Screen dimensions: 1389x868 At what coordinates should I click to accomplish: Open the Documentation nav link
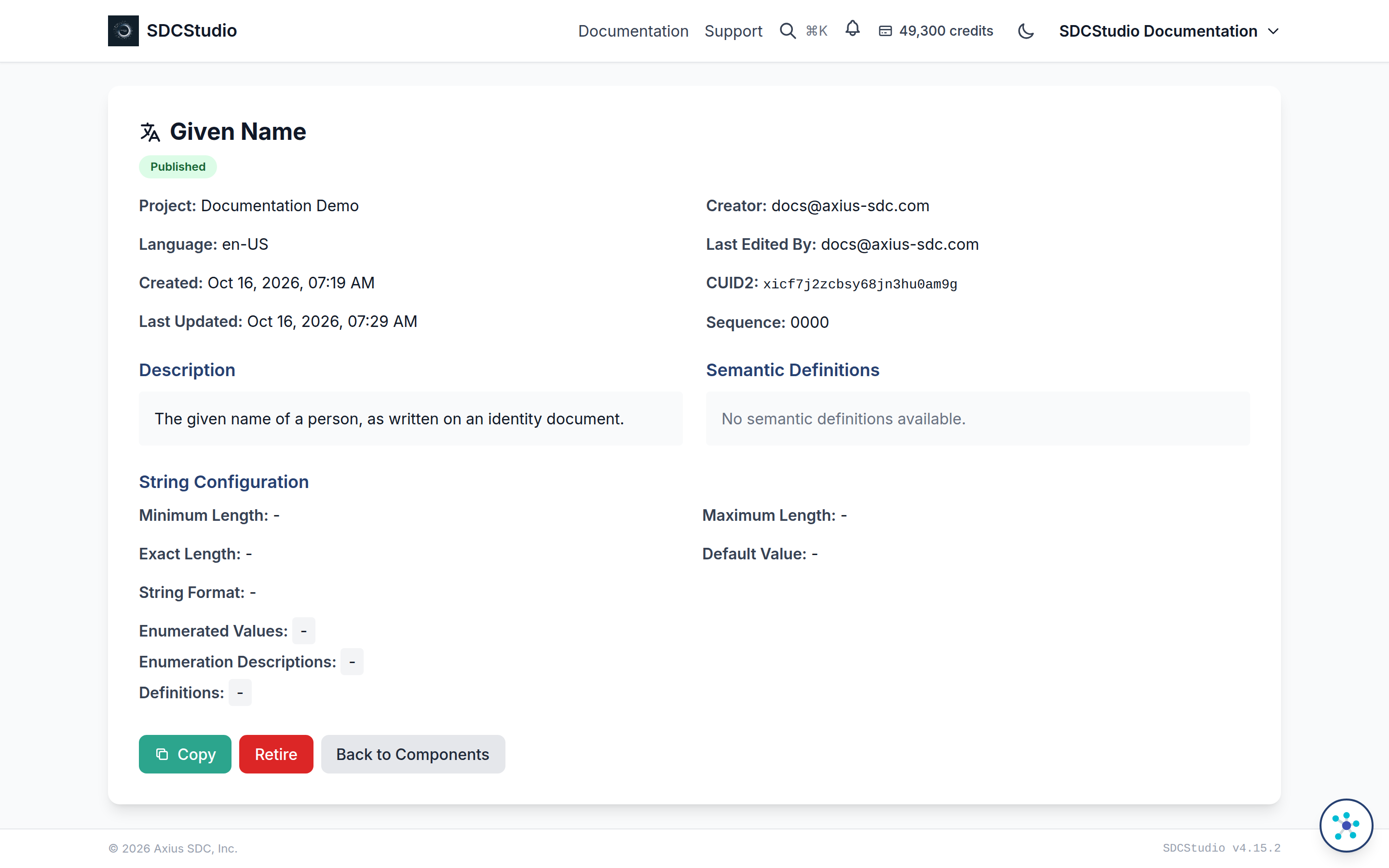coord(633,31)
